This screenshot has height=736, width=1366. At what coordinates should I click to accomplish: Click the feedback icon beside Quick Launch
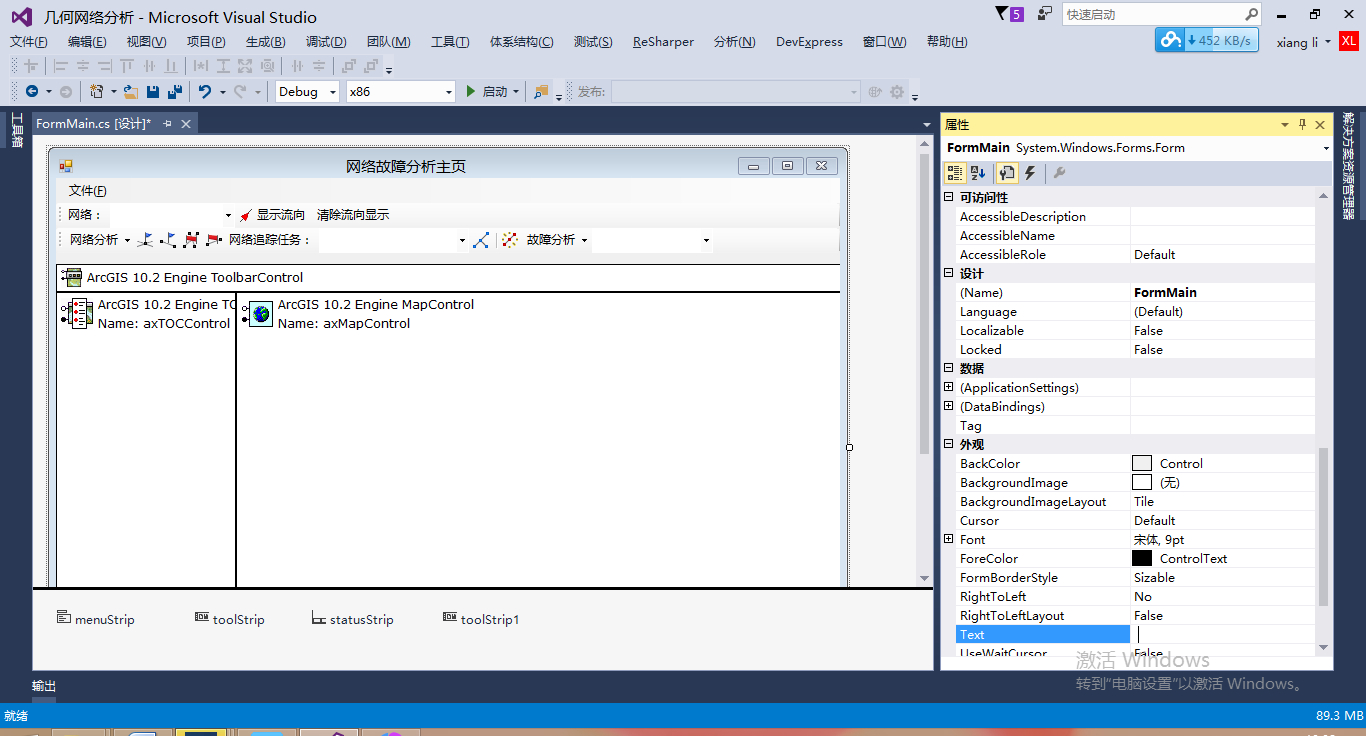tap(1045, 14)
